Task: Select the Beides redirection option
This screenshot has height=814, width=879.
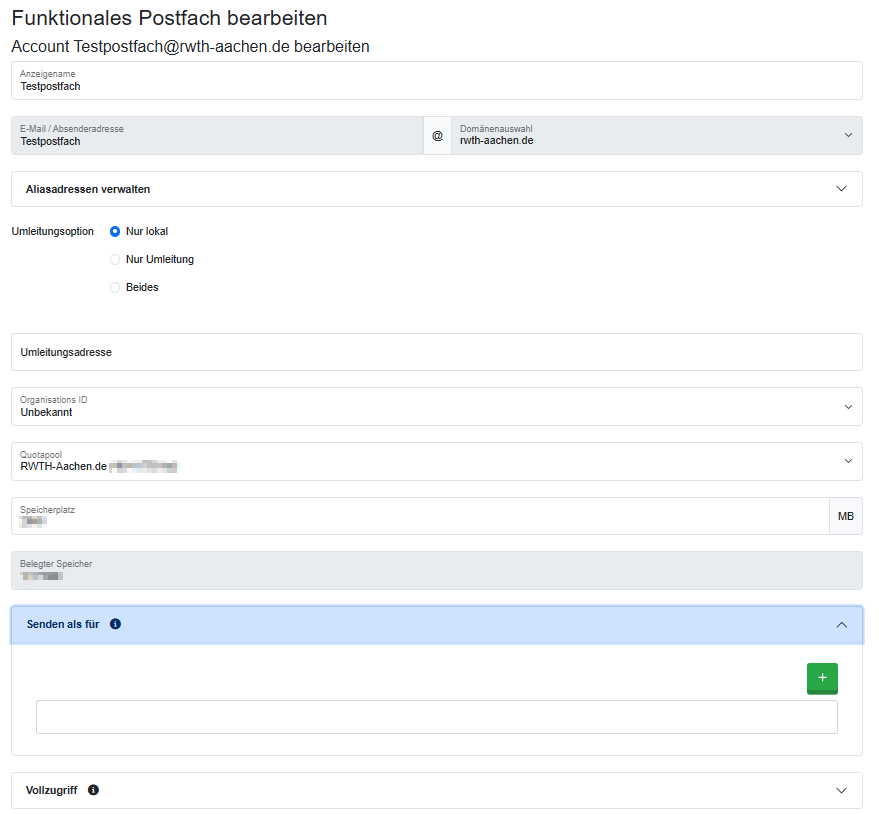Action: tap(115, 287)
